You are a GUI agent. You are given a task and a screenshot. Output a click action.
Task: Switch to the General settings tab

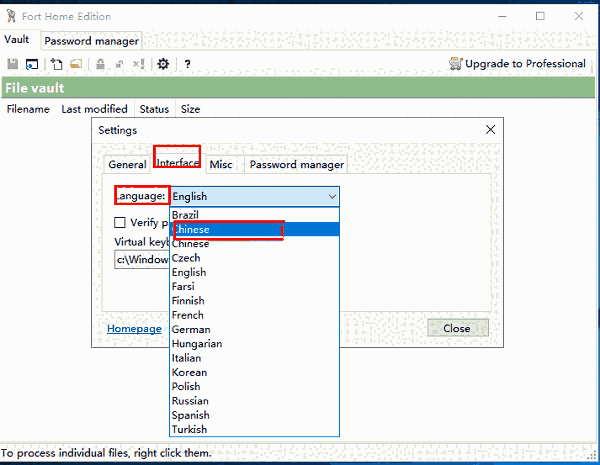point(127,165)
